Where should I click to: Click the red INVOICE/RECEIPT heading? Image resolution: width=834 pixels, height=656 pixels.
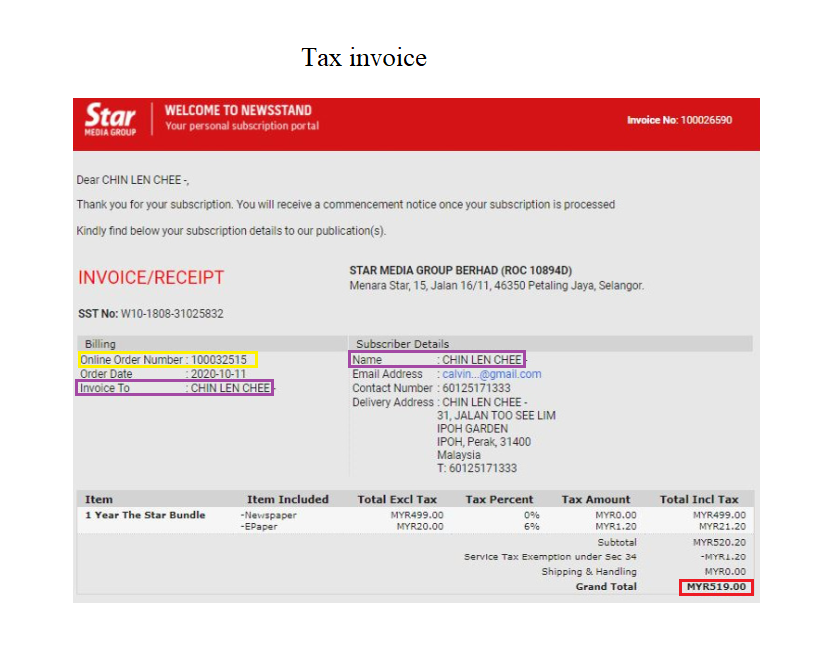(x=151, y=278)
